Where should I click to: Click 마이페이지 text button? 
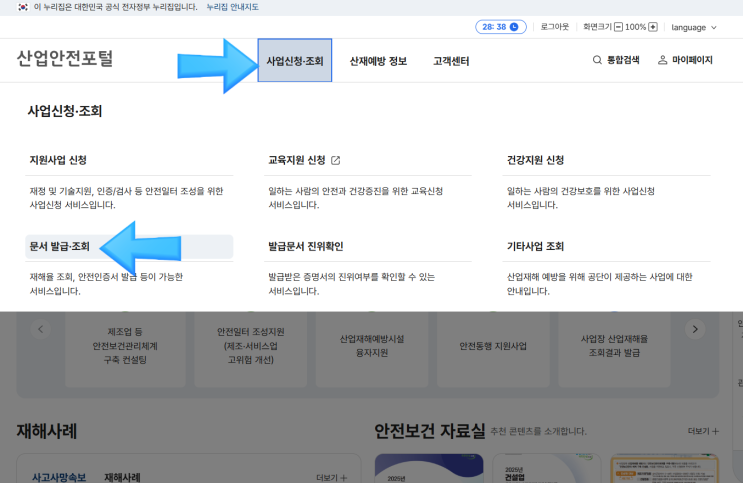click(692, 60)
